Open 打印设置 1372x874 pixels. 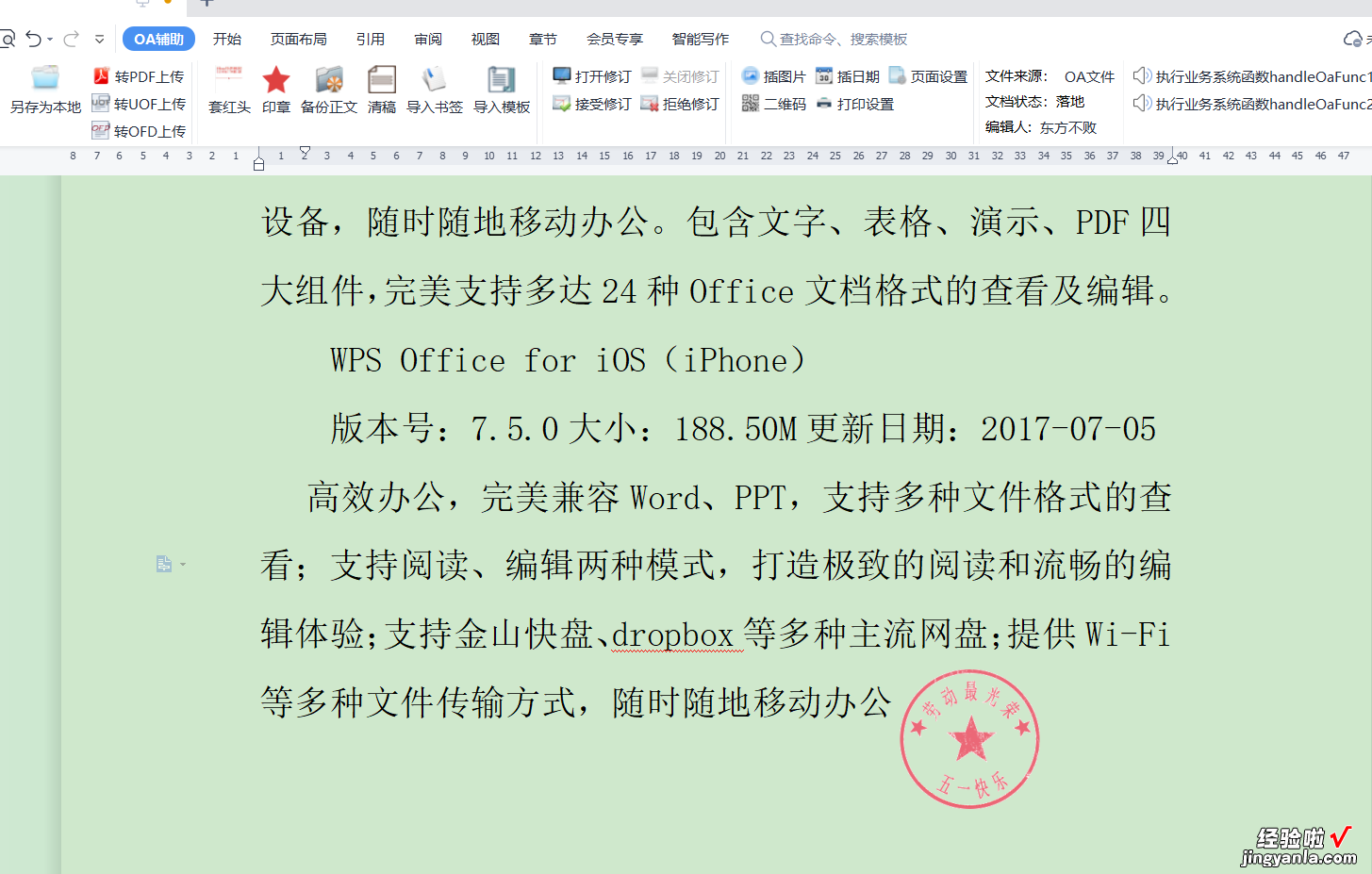(855, 104)
